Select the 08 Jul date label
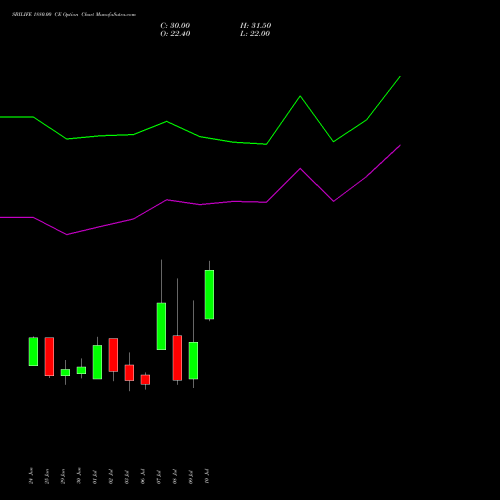The image size is (500, 500). 175,476
